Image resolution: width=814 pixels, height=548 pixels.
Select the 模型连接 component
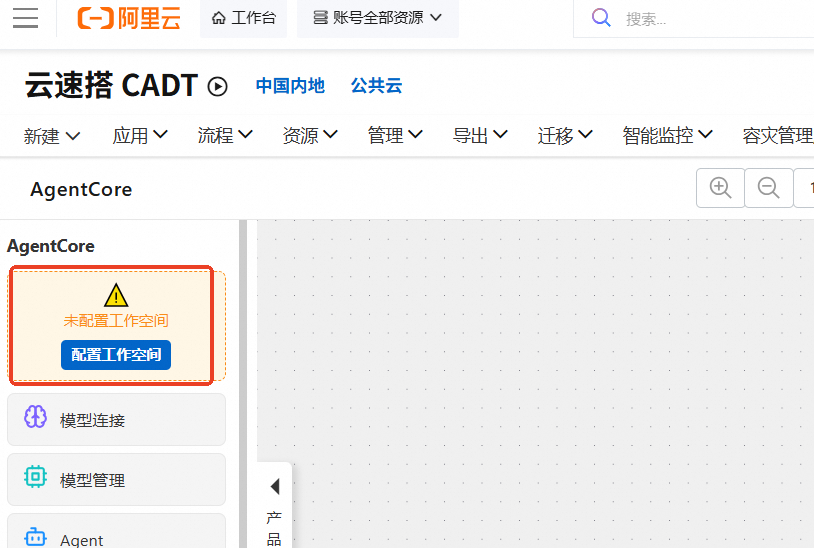pos(116,419)
